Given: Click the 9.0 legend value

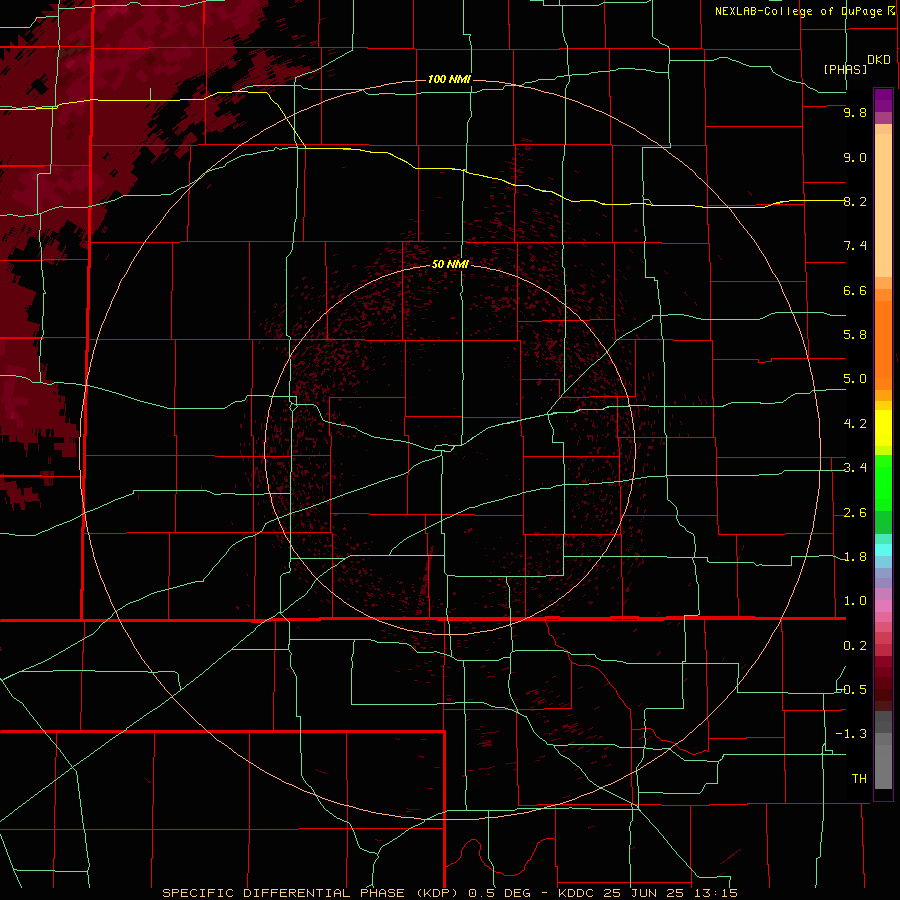Looking at the screenshot, I should [x=855, y=157].
